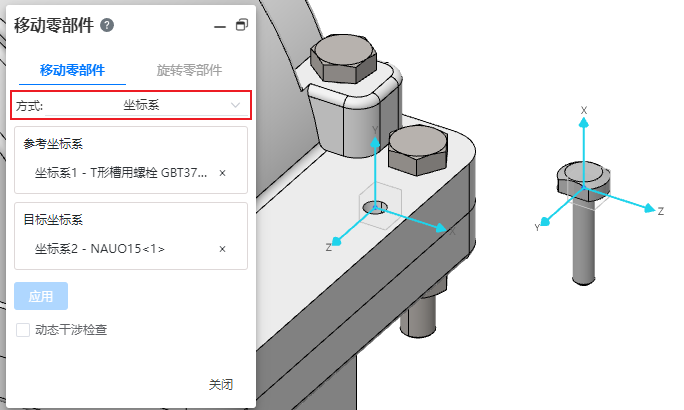Click Z axis handle at the hole
Screen dimensions: 684x410
336,241
